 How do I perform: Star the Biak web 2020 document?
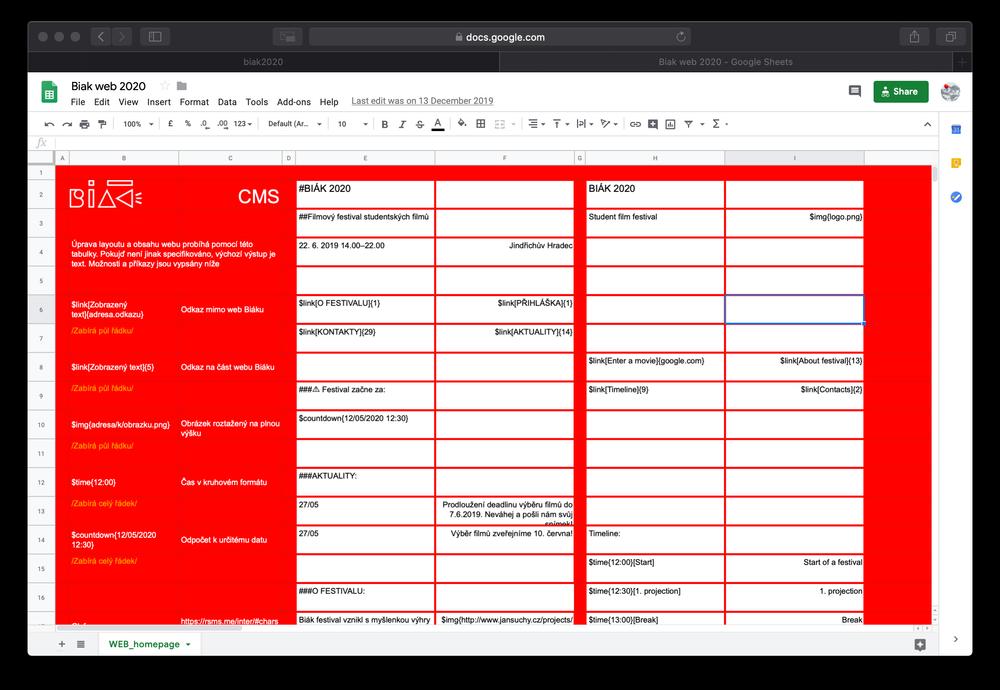click(x=165, y=85)
